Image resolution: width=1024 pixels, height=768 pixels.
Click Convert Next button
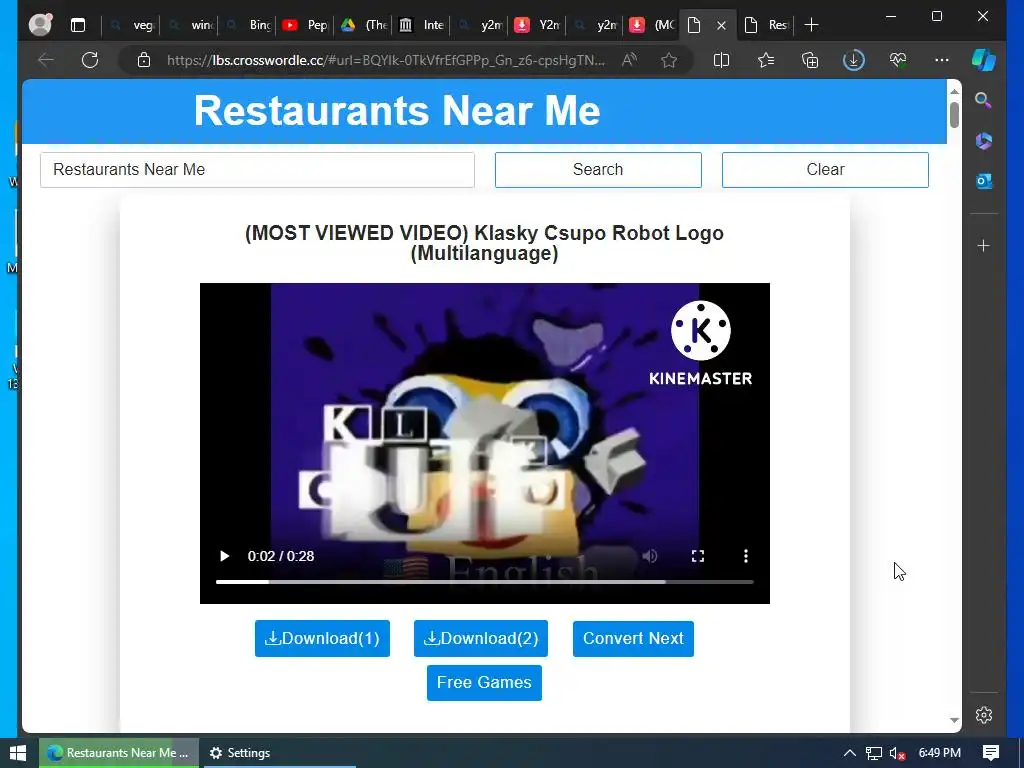tap(633, 638)
